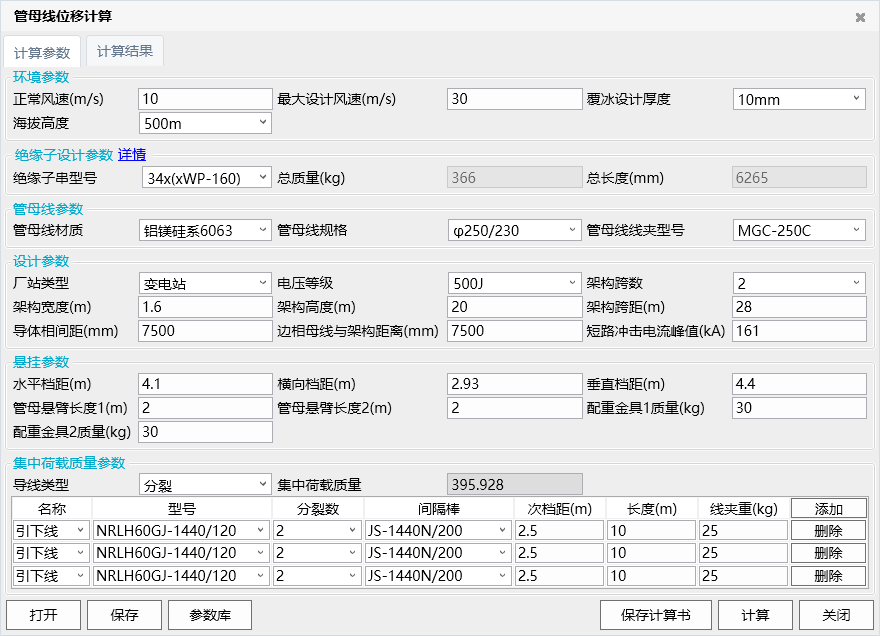Click the 短路冲击电流峰值 input field

pyautogui.click(x=799, y=331)
